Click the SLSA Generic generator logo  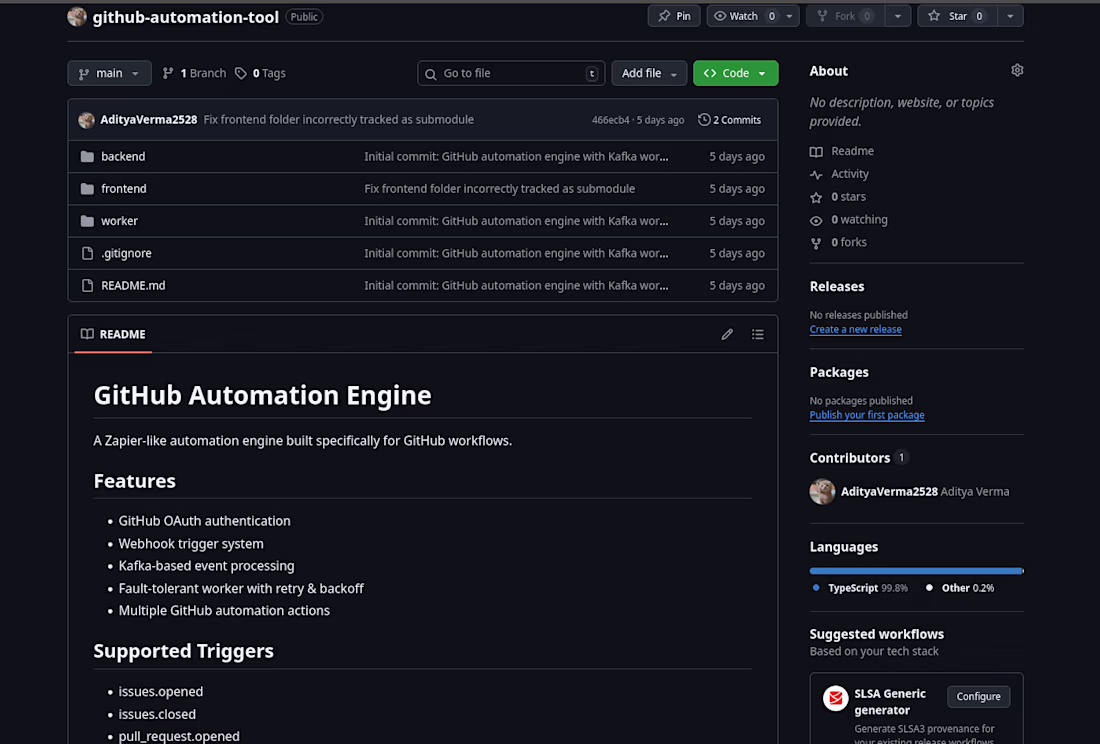coord(835,698)
